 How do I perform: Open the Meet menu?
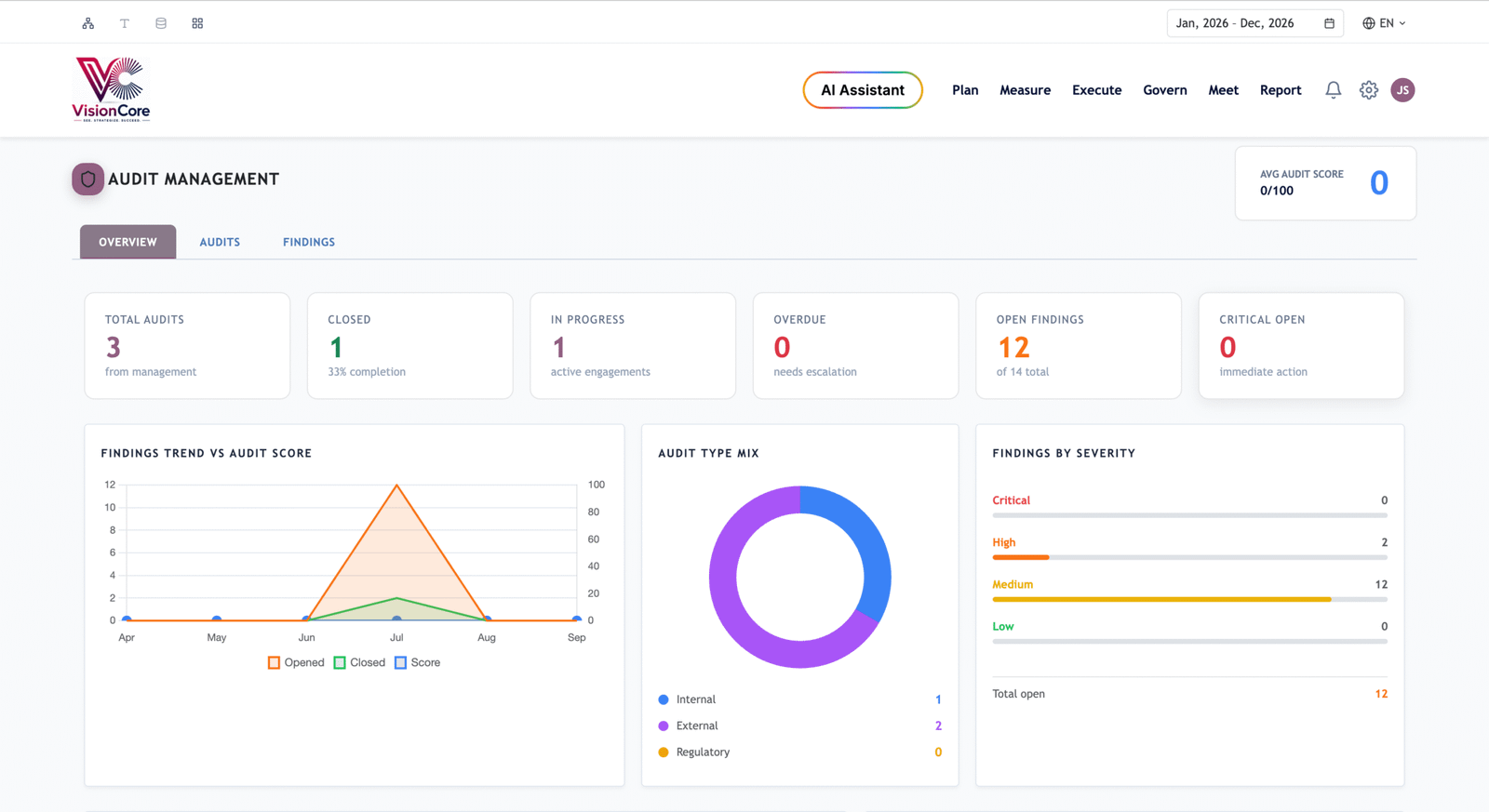(1224, 90)
